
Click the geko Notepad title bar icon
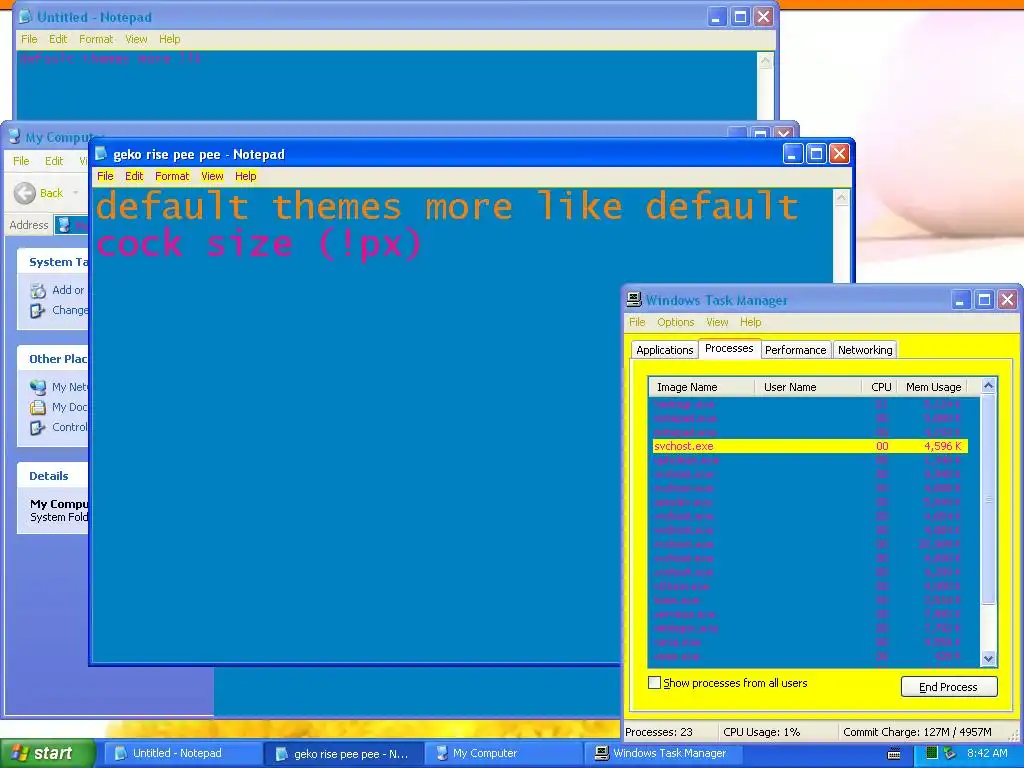[x=101, y=154]
